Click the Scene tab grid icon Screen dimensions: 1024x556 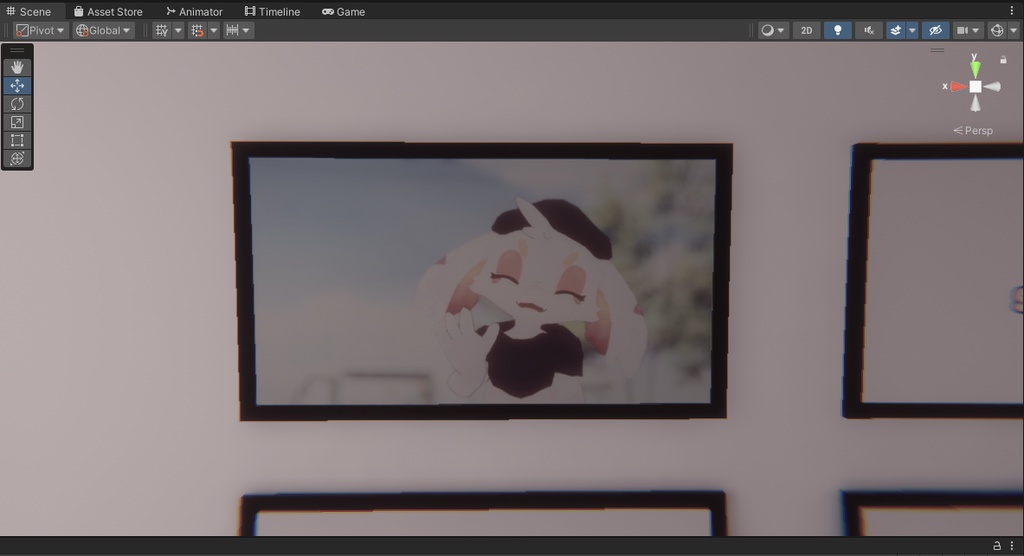pyautogui.click(x=10, y=11)
